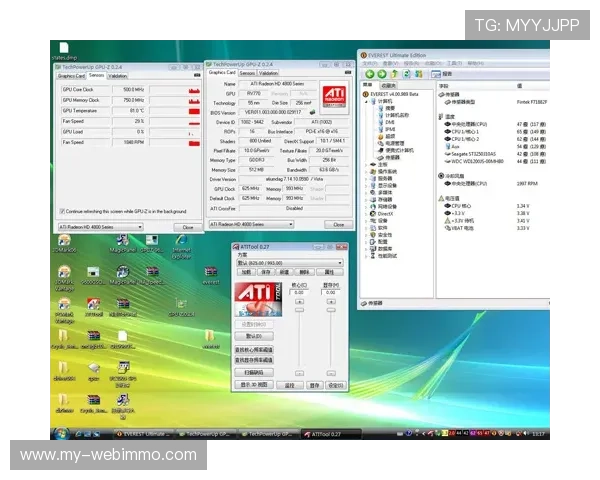Click Scan for Artifacts (扫描缺陷) button in ATITool
The image size is (600, 480).
pyautogui.click(x=254, y=372)
